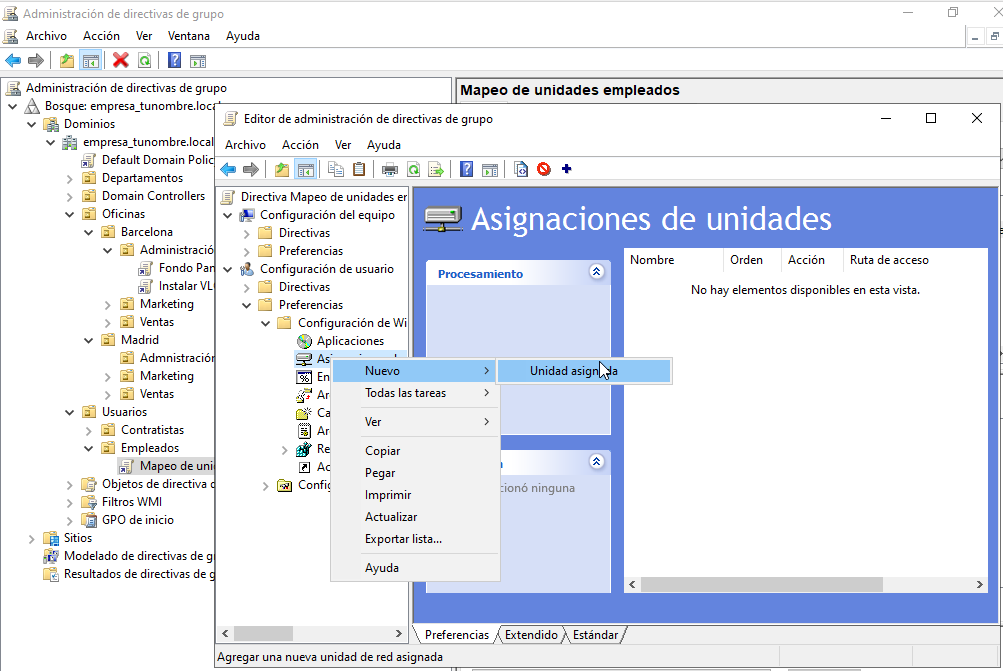Screen dimensions: 1003x671
Task: Click the Refresh icon in the editor toolbar
Action: pyautogui.click(x=414, y=168)
